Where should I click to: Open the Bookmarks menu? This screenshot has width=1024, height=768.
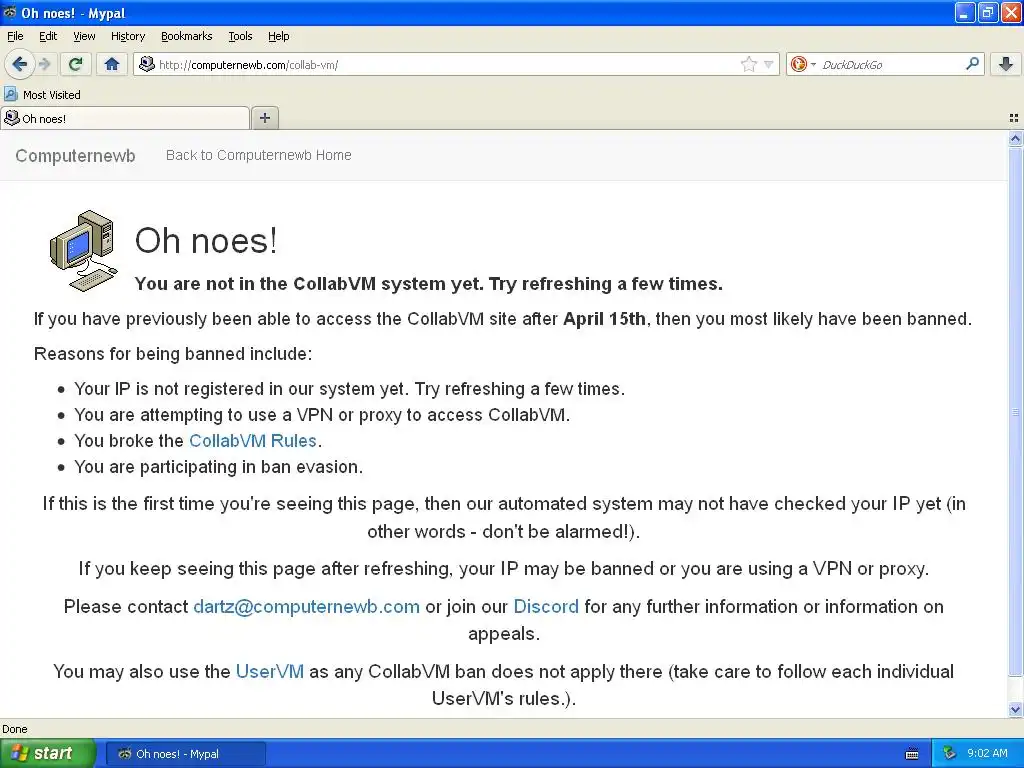tap(186, 36)
